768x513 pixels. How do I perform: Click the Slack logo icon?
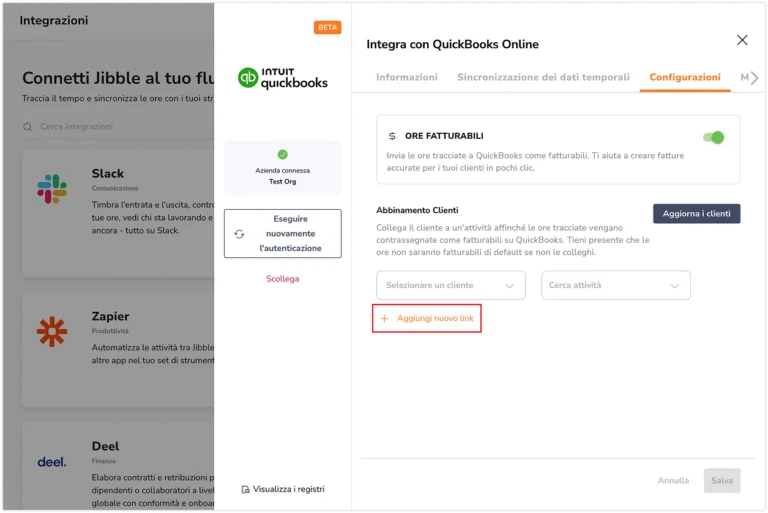point(52,189)
